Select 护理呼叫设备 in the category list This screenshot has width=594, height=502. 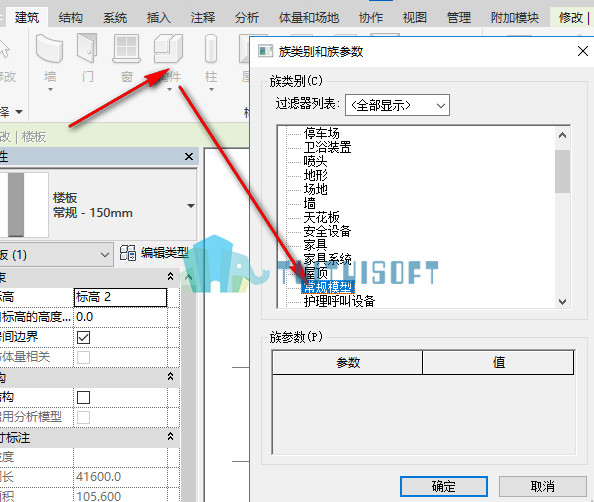click(339, 301)
